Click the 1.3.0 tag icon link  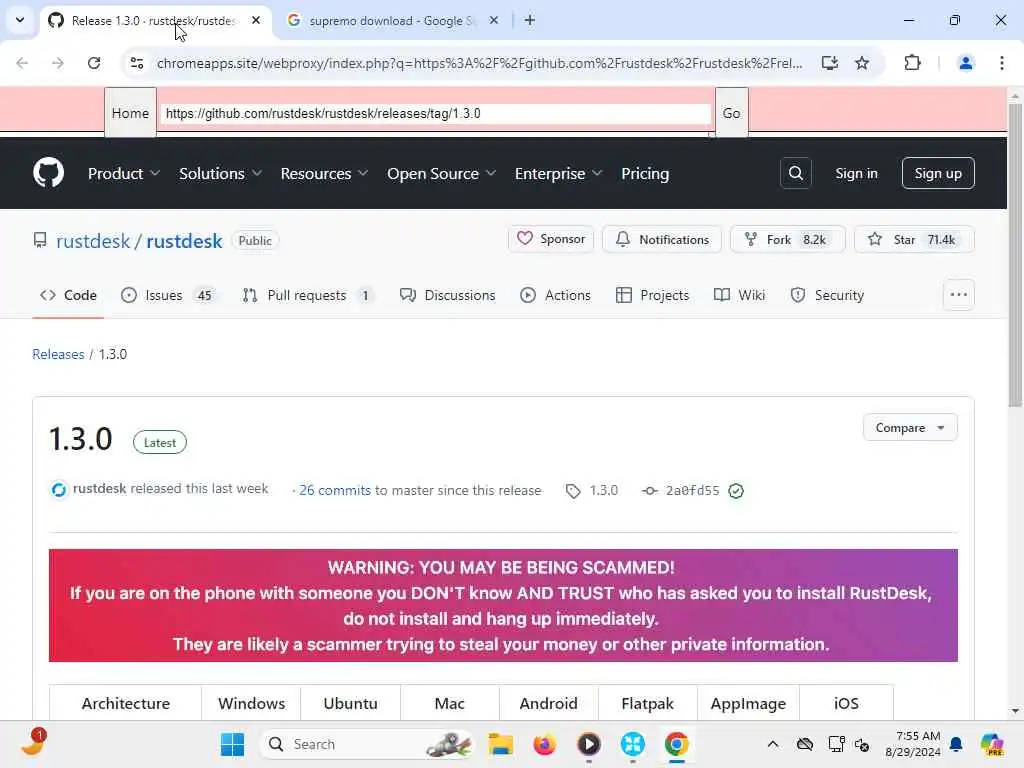[592, 490]
